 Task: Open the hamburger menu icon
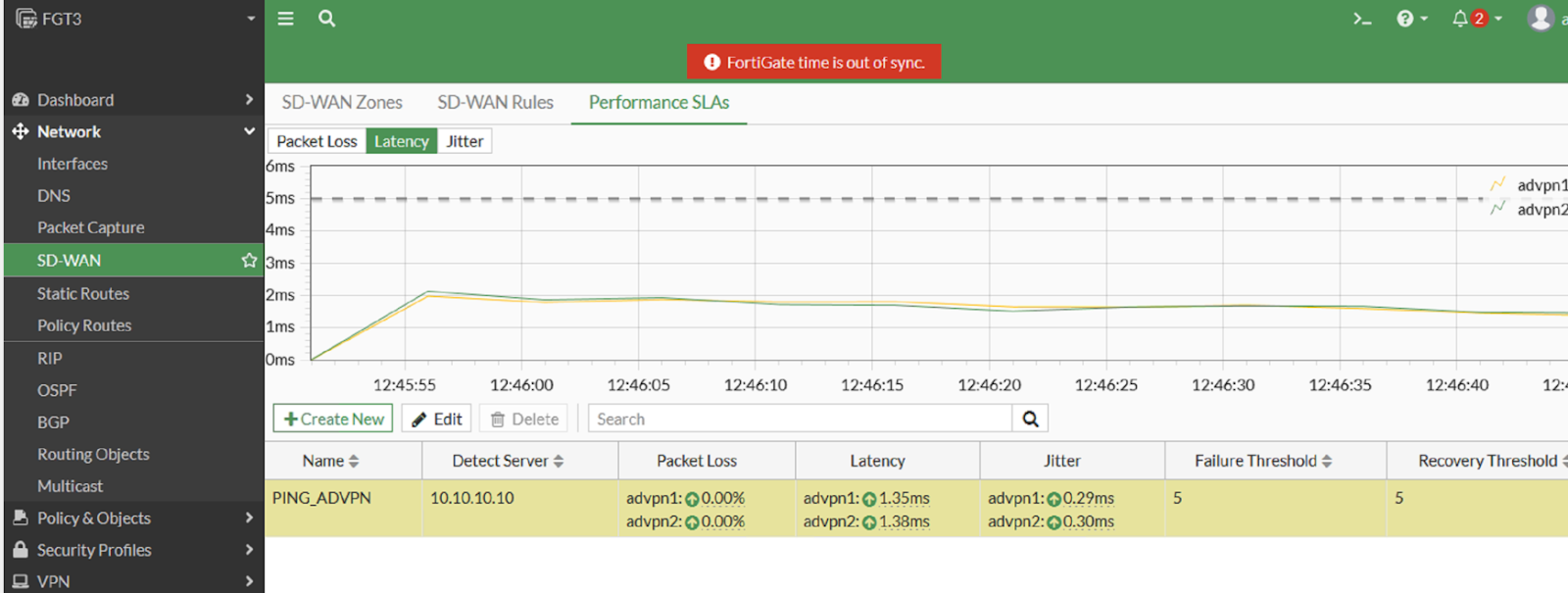pyautogui.click(x=285, y=19)
